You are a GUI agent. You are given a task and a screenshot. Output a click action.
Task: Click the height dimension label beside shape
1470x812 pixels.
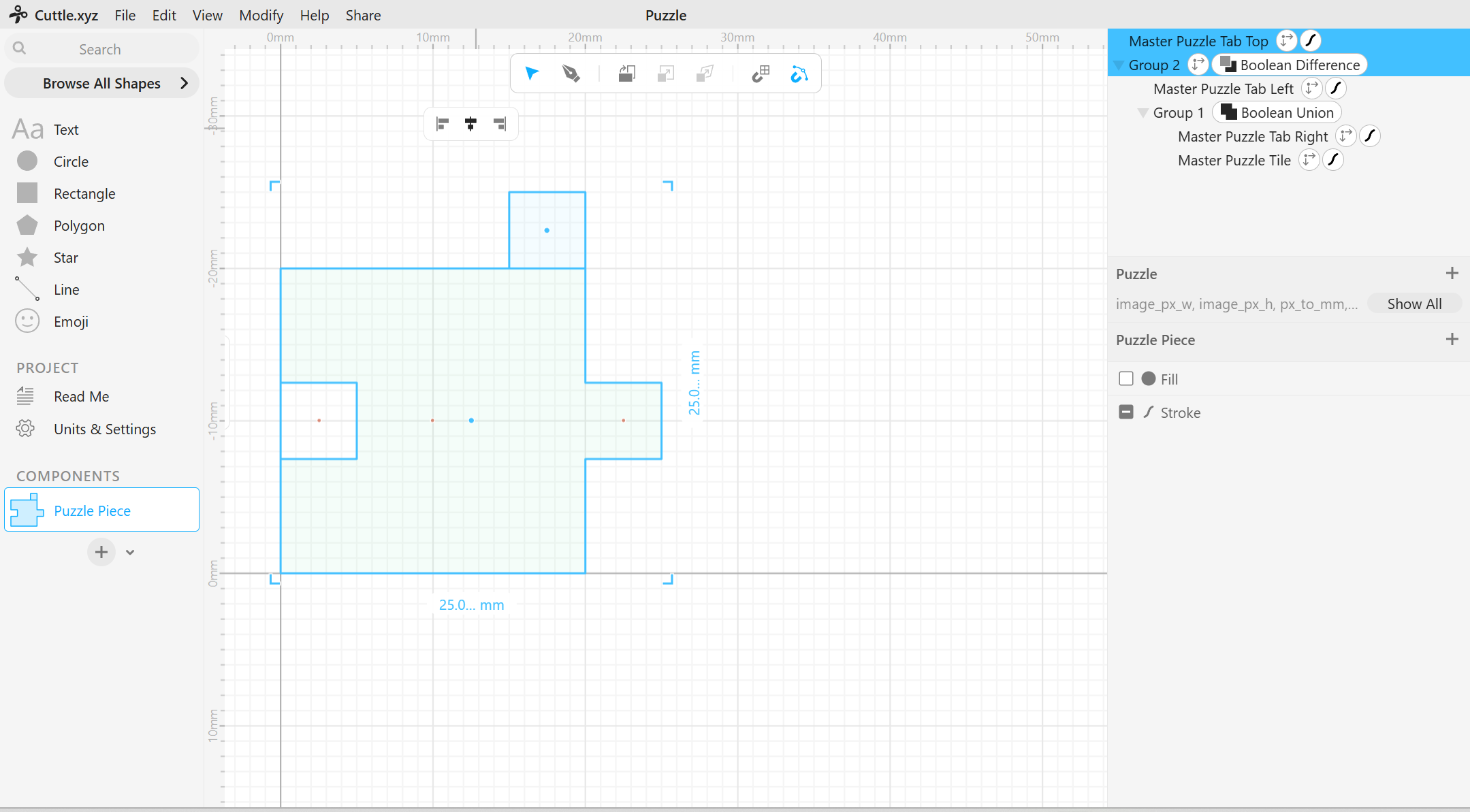pyautogui.click(x=694, y=383)
